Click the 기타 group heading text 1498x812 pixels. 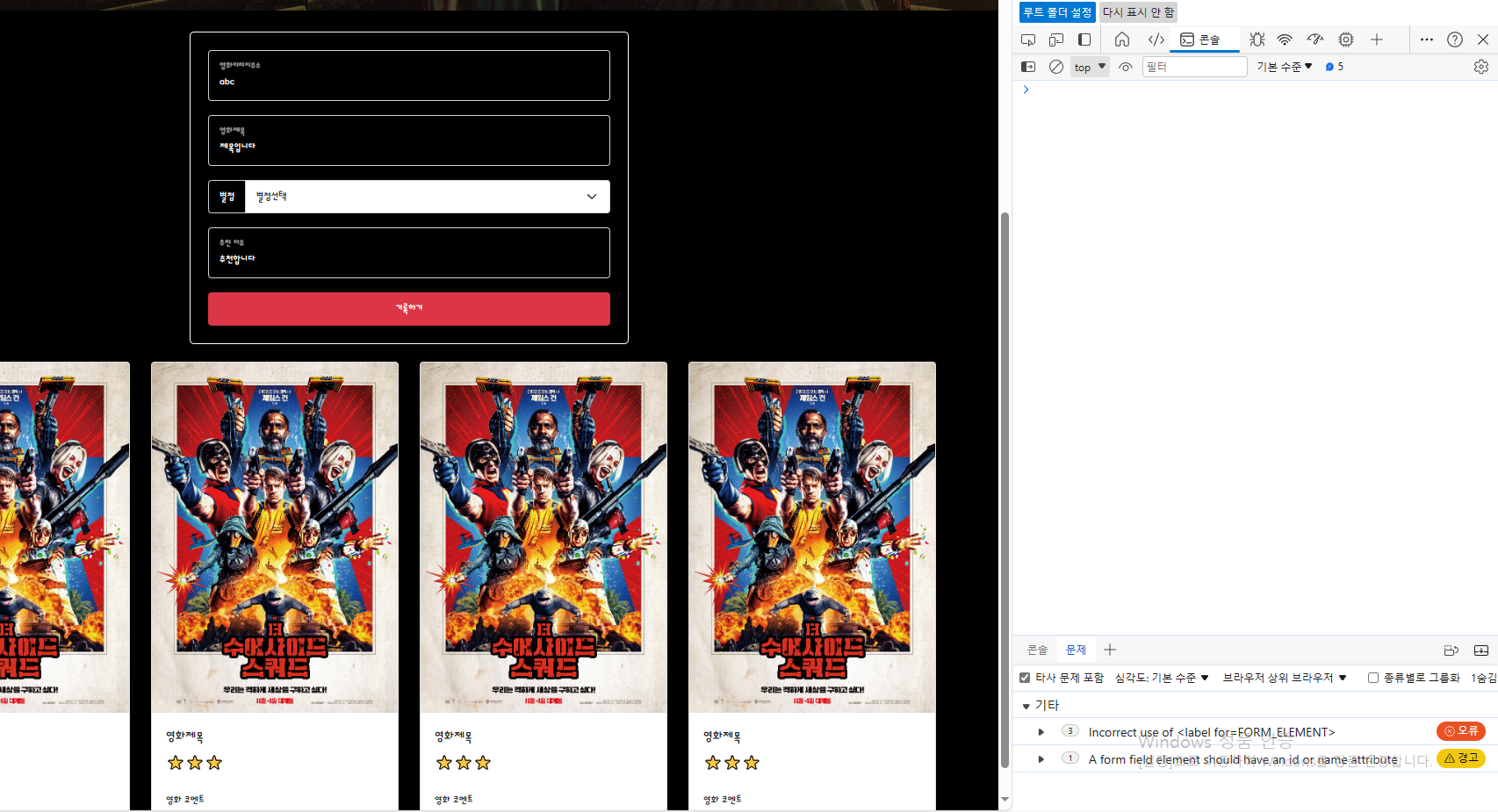1048,706
